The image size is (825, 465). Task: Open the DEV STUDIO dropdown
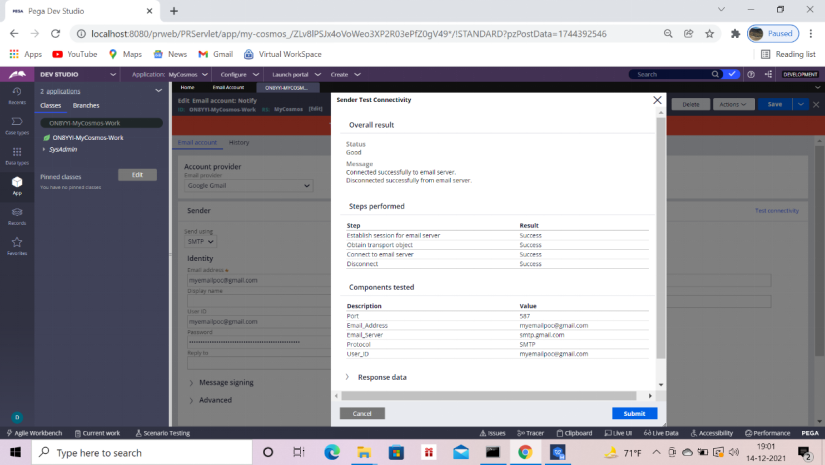pos(113,74)
